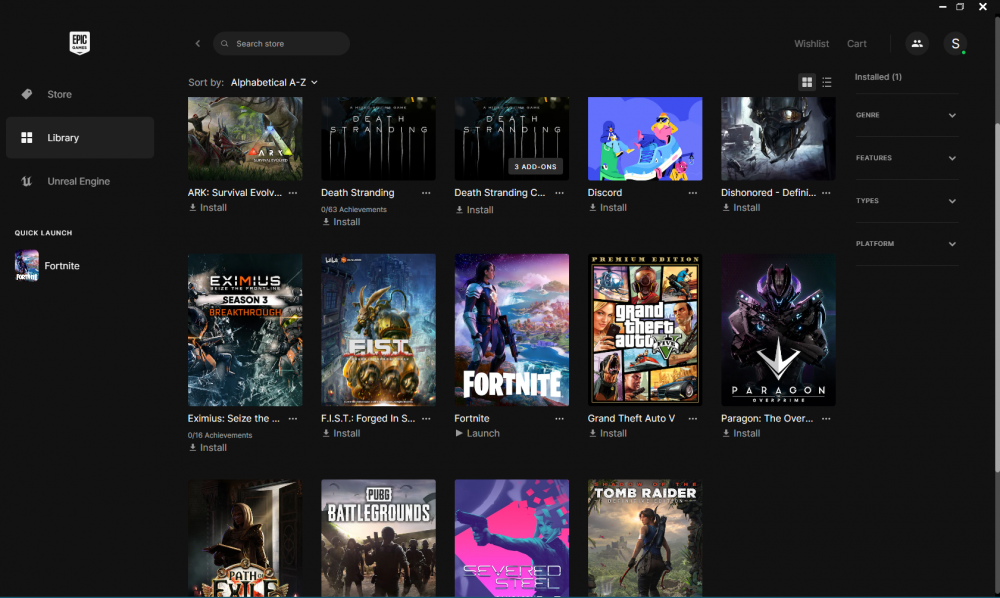Install Death Stranding Content pack
1000x598 pixels.
tap(474, 210)
